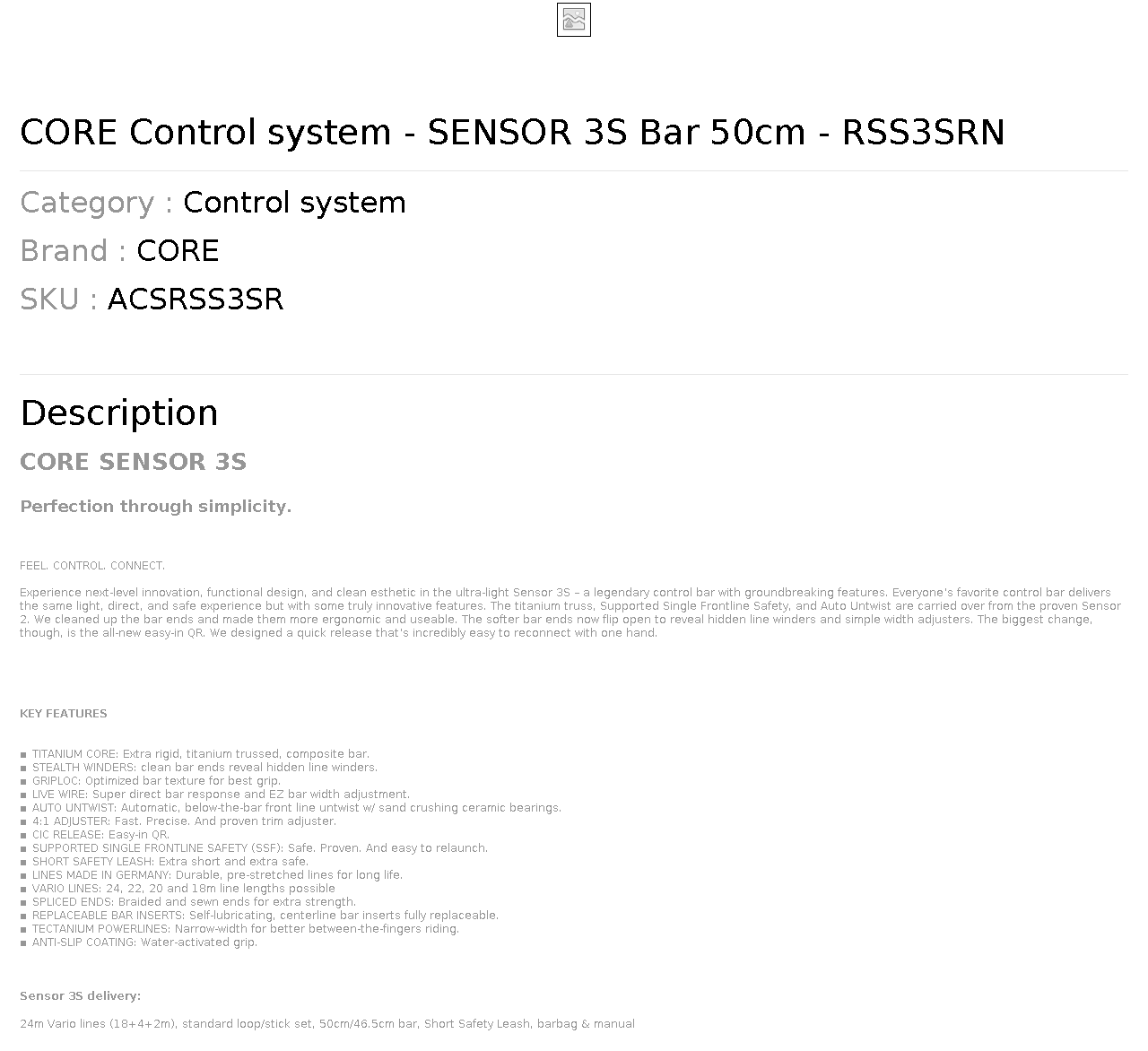Click the ANTI-SLIP COATING feature line
This screenshot has width=1148, height=1051.
[x=138, y=942]
